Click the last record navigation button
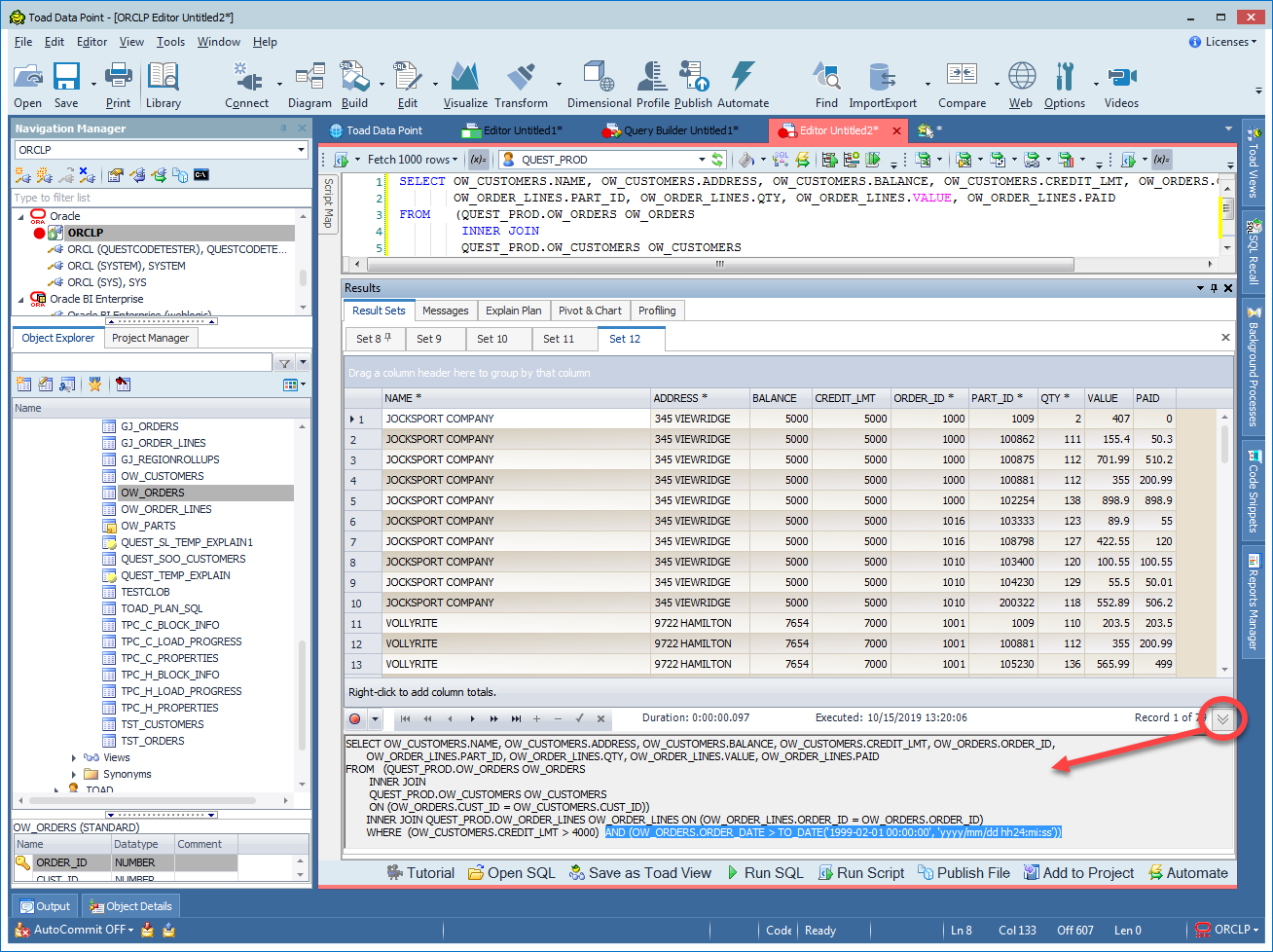The height and width of the screenshot is (952, 1273). [x=516, y=719]
